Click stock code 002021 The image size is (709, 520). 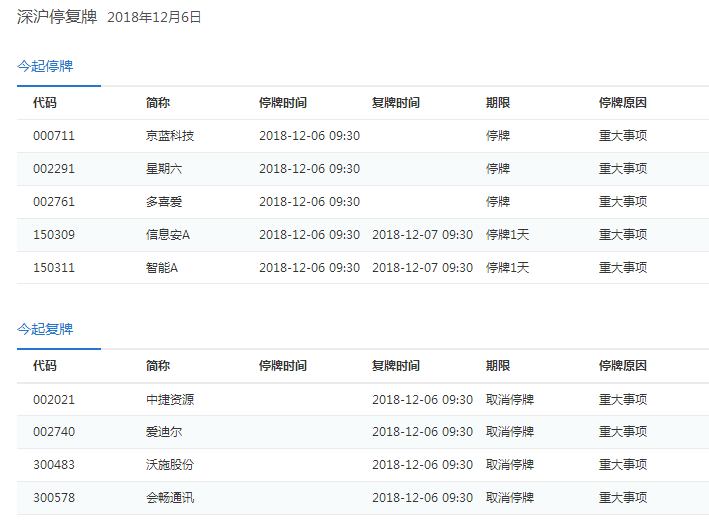coord(54,400)
